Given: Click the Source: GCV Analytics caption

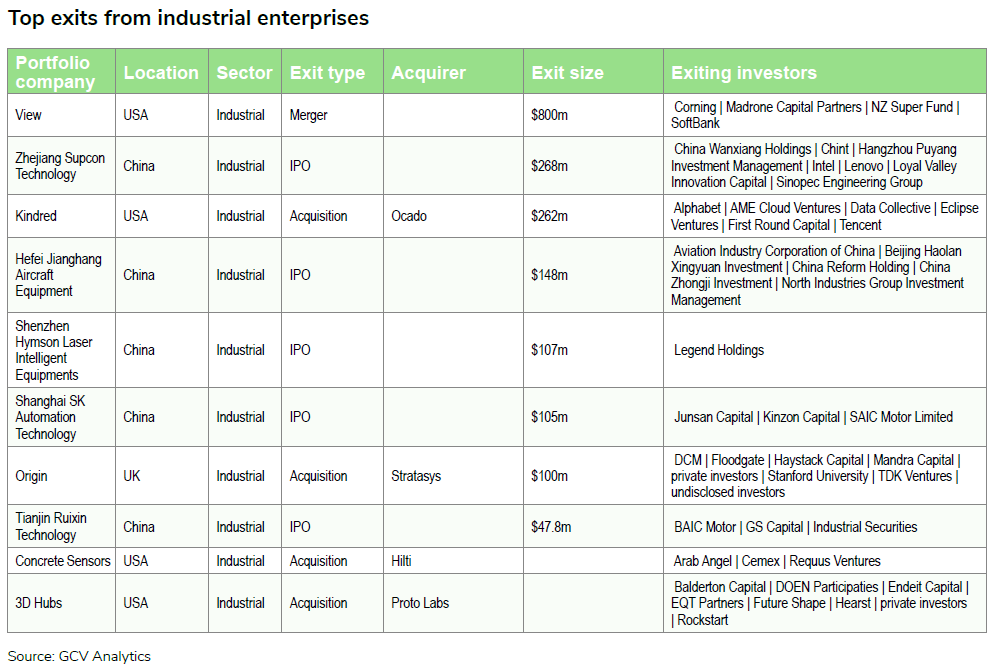Looking at the screenshot, I should tap(79, 656).
